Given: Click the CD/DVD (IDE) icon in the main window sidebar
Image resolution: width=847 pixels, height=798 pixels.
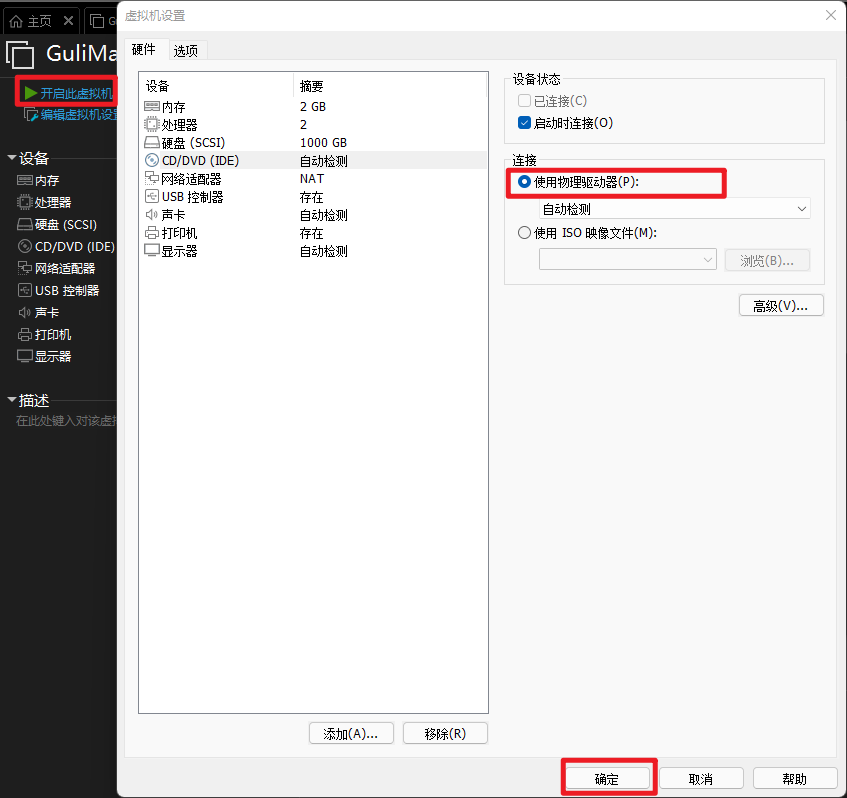Looking at the screenshot, I should click(x=25, y=246).
